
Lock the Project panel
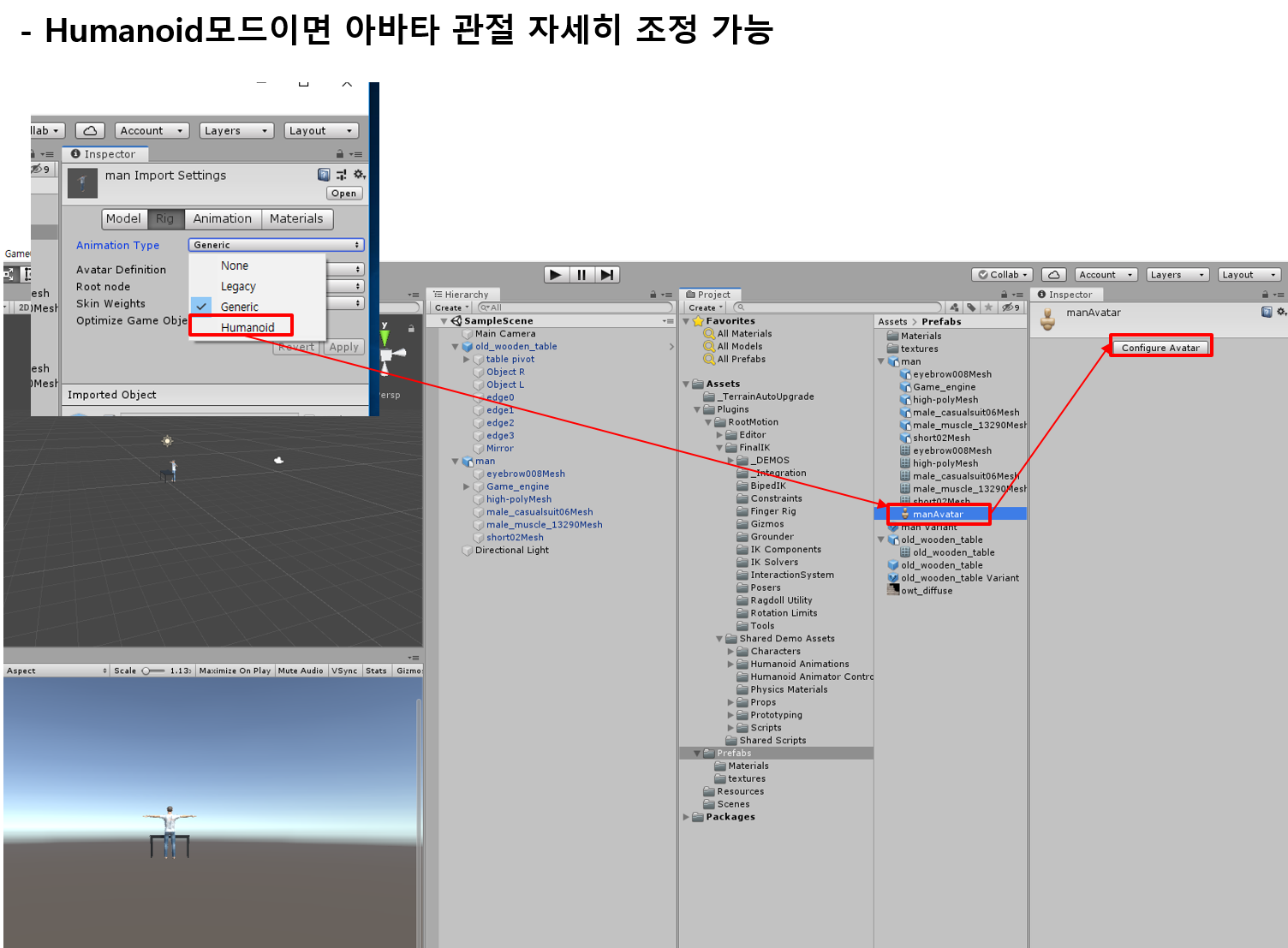click(x=1005, y=295)
